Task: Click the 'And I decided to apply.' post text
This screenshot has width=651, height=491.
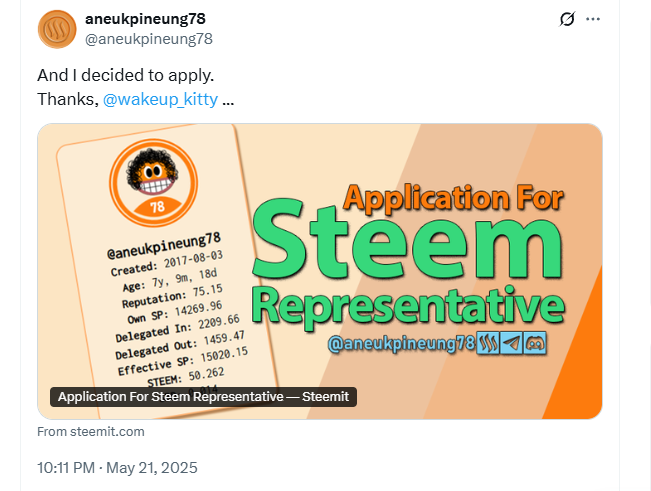Action: [126, 75]
